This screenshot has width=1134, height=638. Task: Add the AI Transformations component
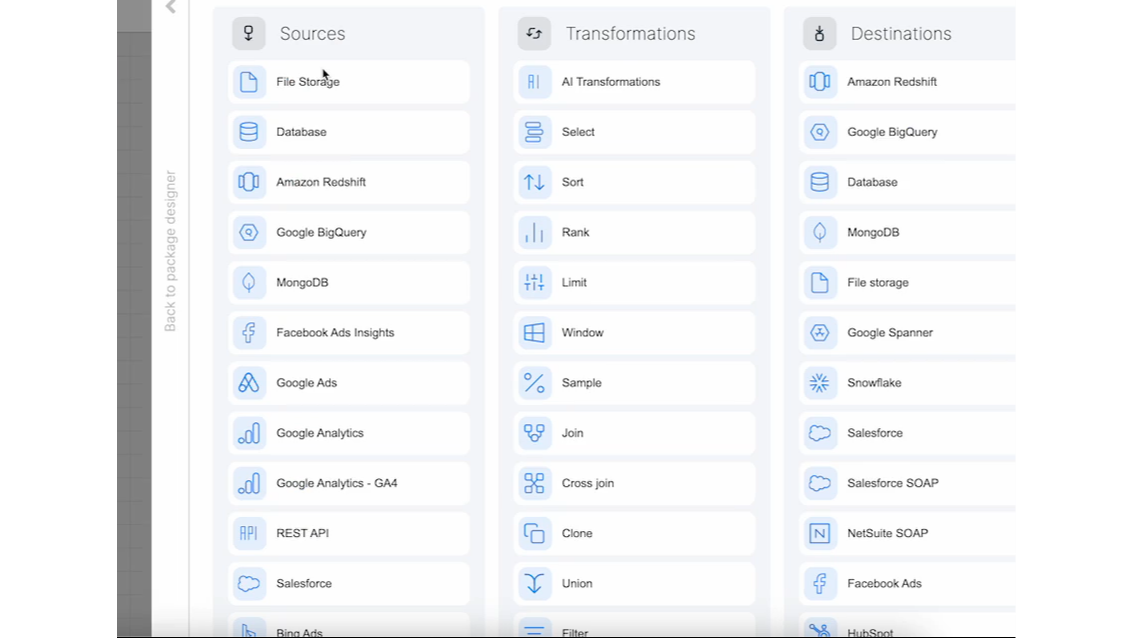coord(610,82)
